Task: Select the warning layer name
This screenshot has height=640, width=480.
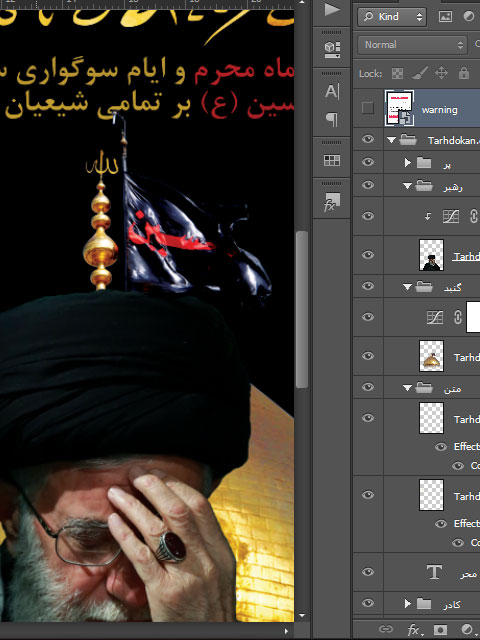Action: tap(440, 110)
